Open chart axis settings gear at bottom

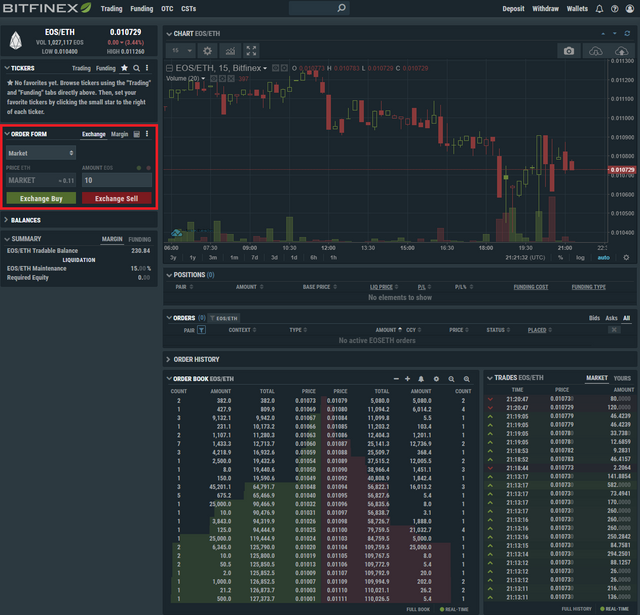(x=626, y=258)
